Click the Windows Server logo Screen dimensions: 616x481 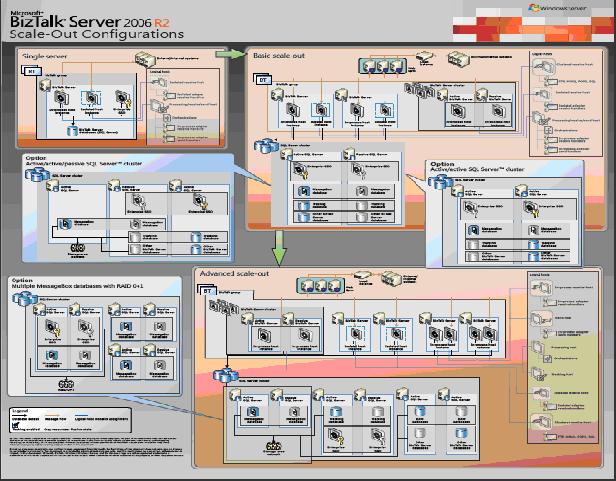coord(557,8)
